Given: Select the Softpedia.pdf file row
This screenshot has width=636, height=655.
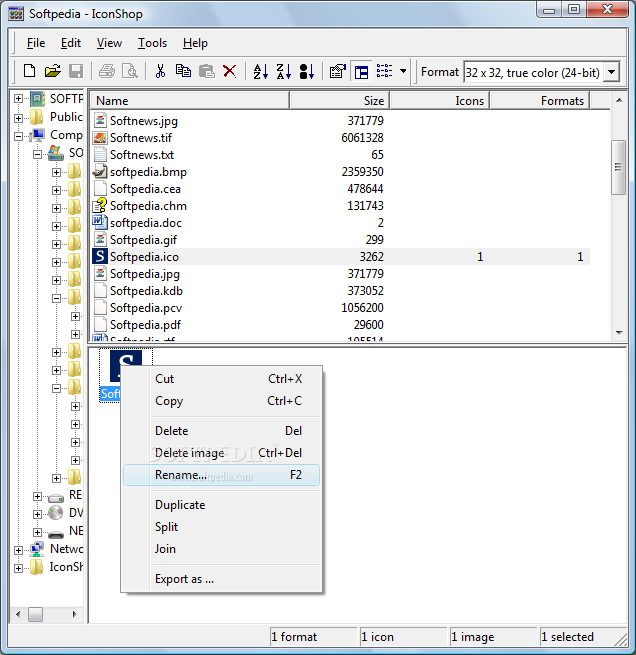Looking at the screenshot, I should pos(340,325).
